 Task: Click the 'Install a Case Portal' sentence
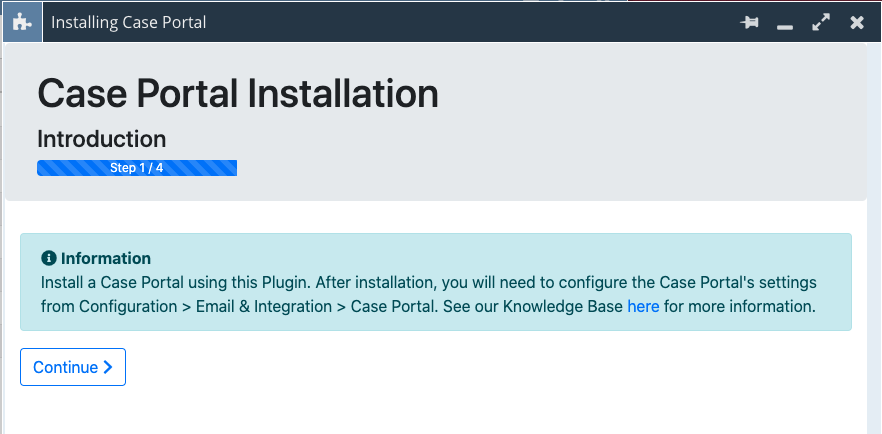(x=111, y=283)
